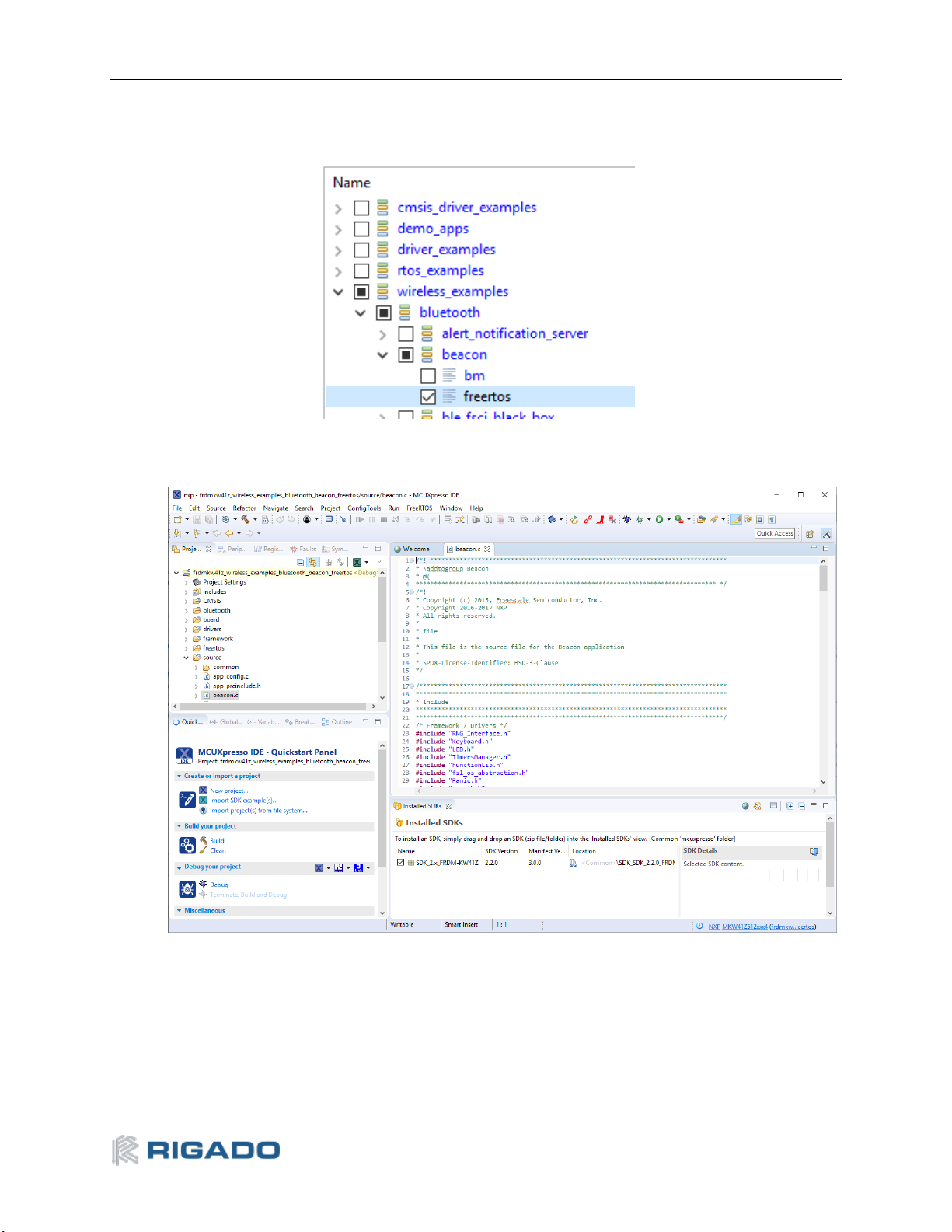The height and width of the screenshot is (1232, 952).
Task: Click the Debug link in Quickstart
Action: (x=218, y=885)
